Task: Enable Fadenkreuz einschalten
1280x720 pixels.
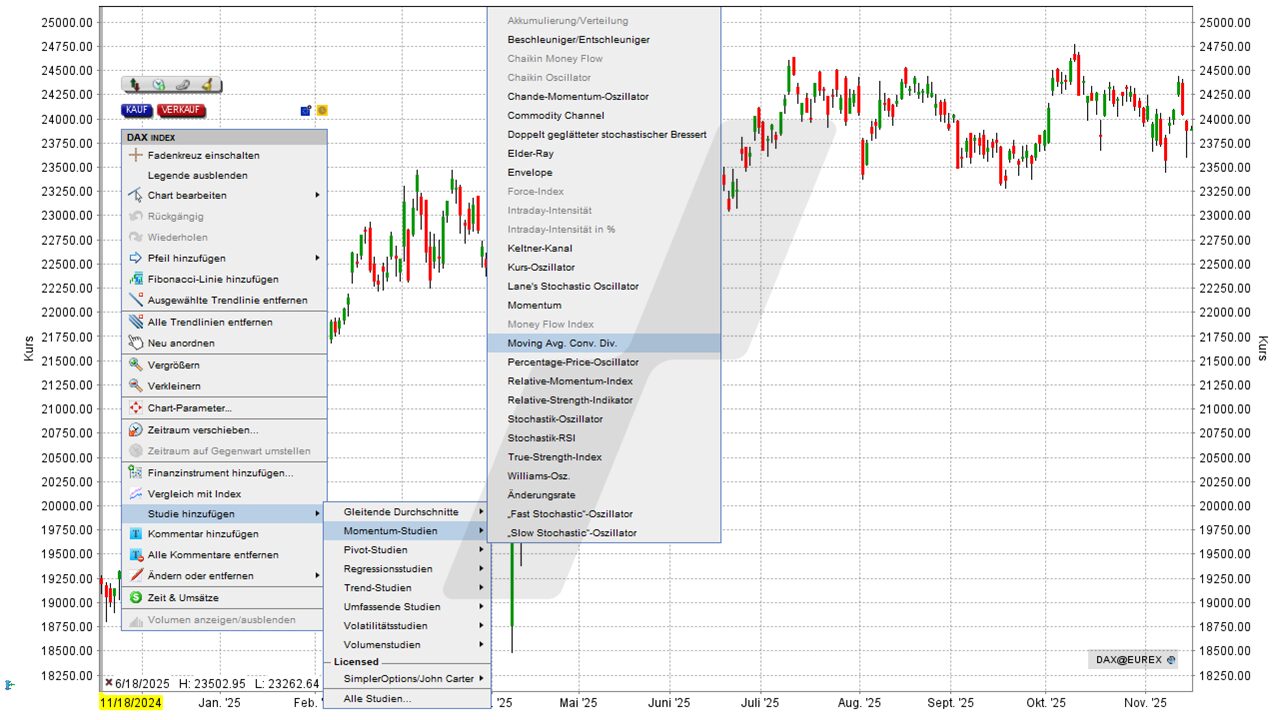Action: coord(205,155)
